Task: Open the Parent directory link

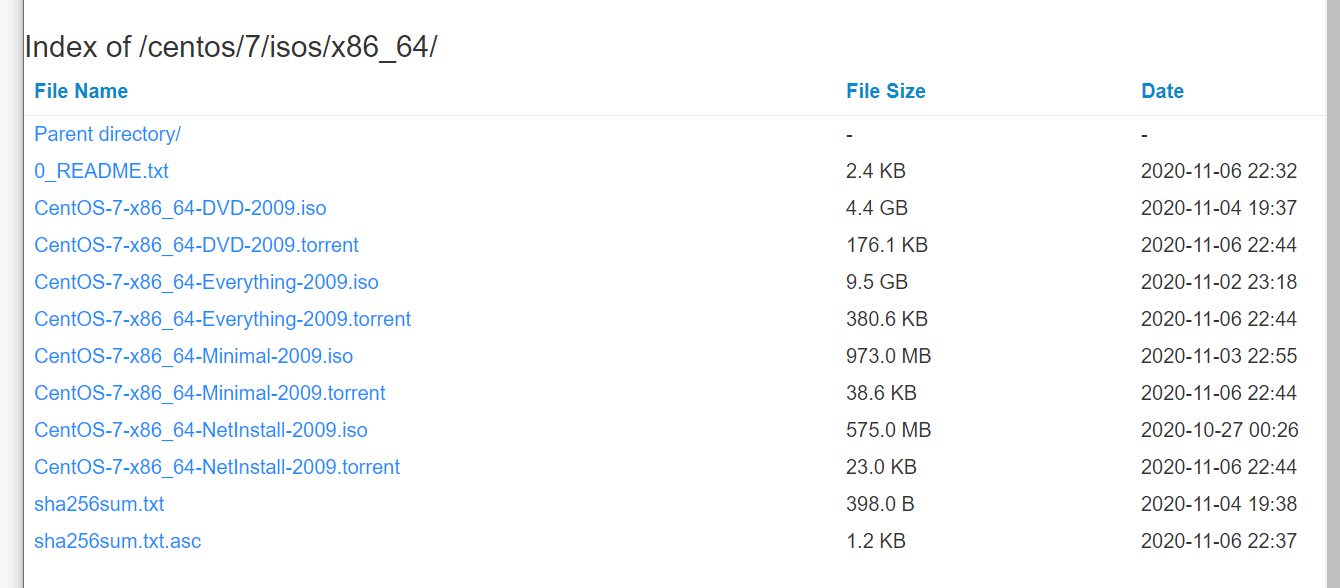Action: click(x=106, y=134)
